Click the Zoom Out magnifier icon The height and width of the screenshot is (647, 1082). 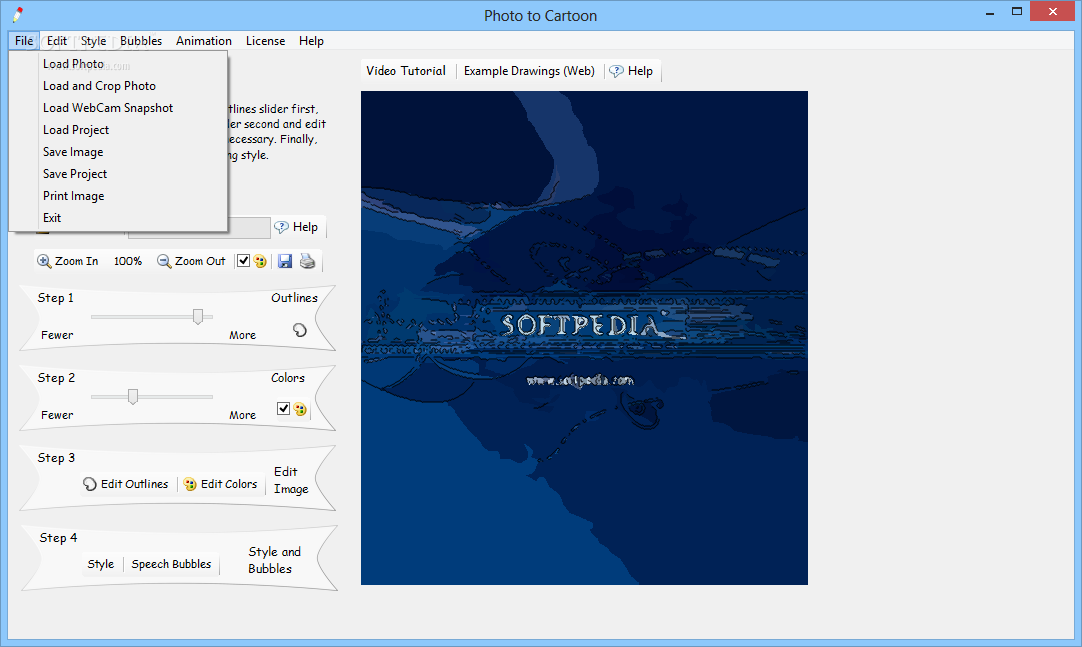pos(164,261)
